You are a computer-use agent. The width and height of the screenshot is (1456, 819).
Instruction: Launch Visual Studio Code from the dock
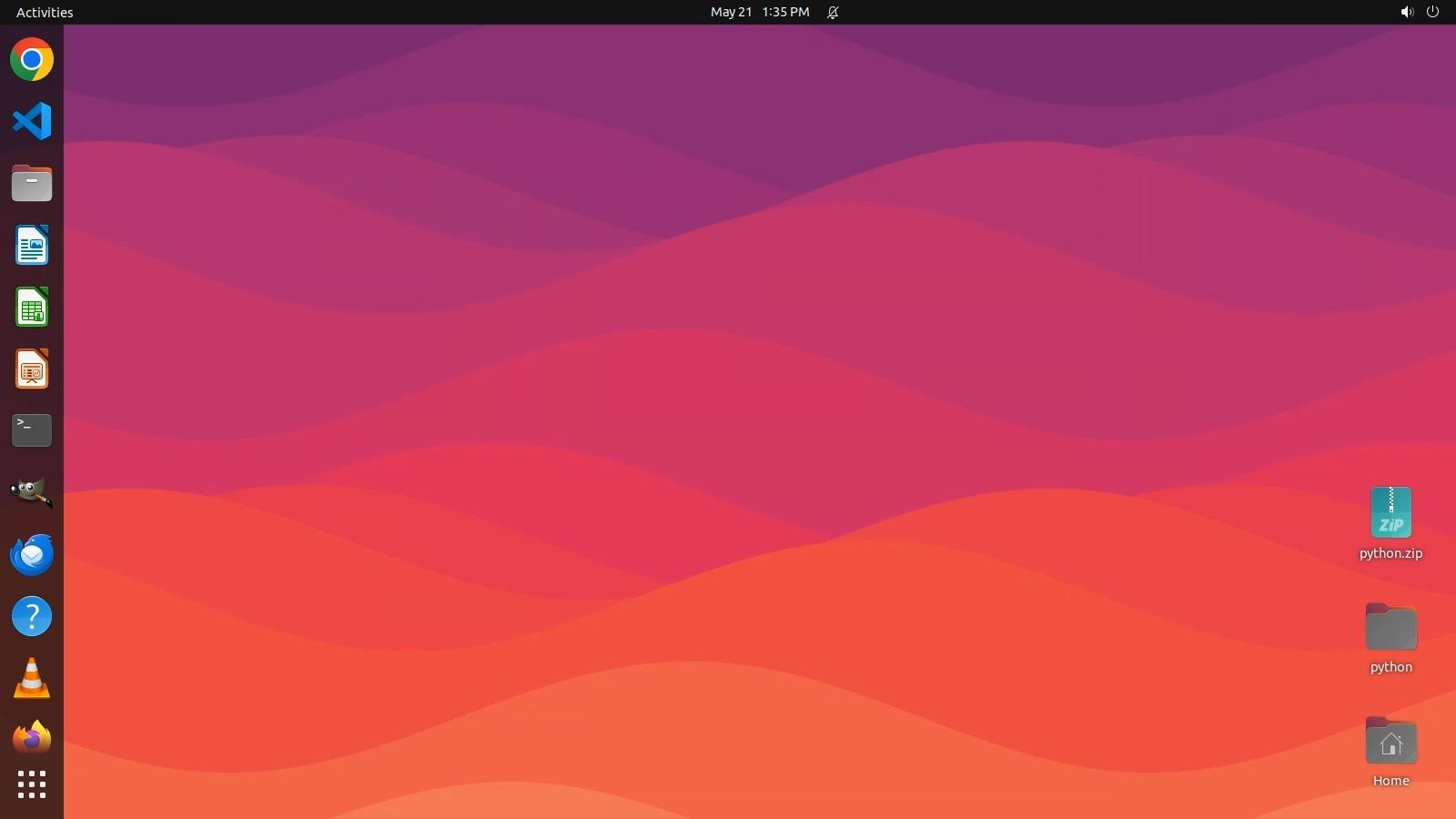click(x=32, y=121)
